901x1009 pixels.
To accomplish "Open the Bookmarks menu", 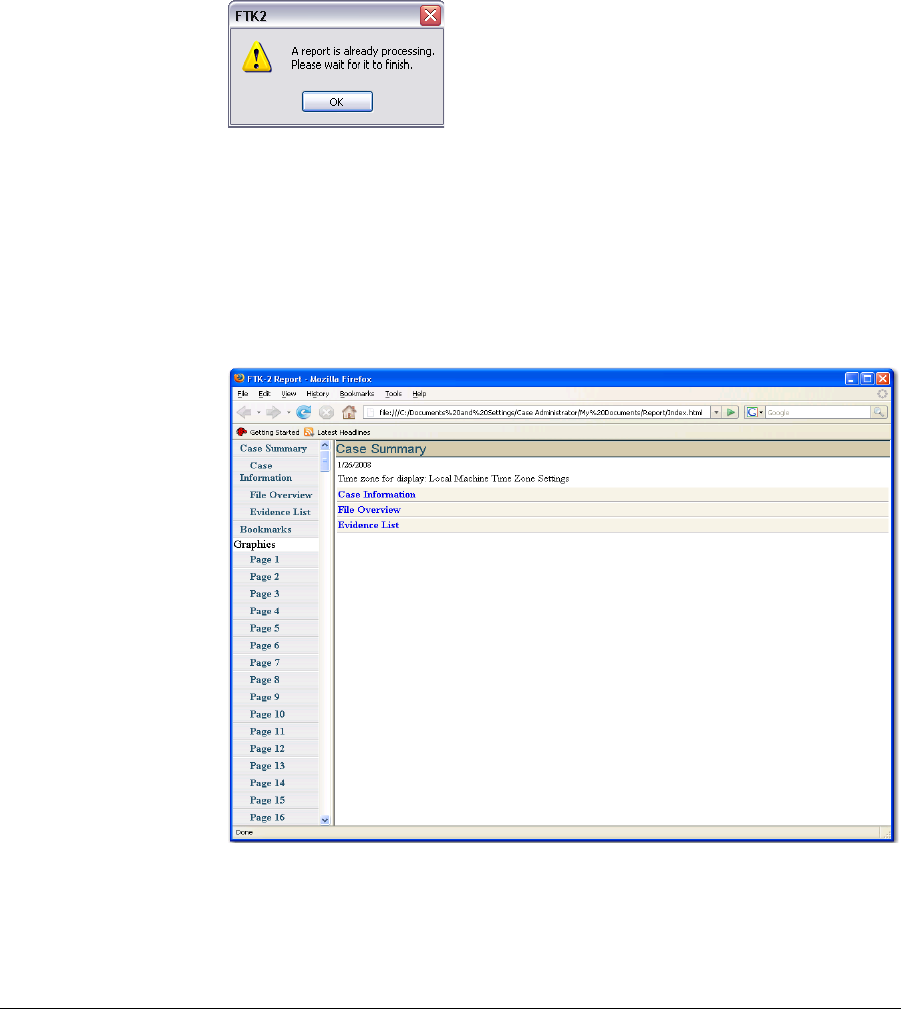I will [x=357, y=394].
